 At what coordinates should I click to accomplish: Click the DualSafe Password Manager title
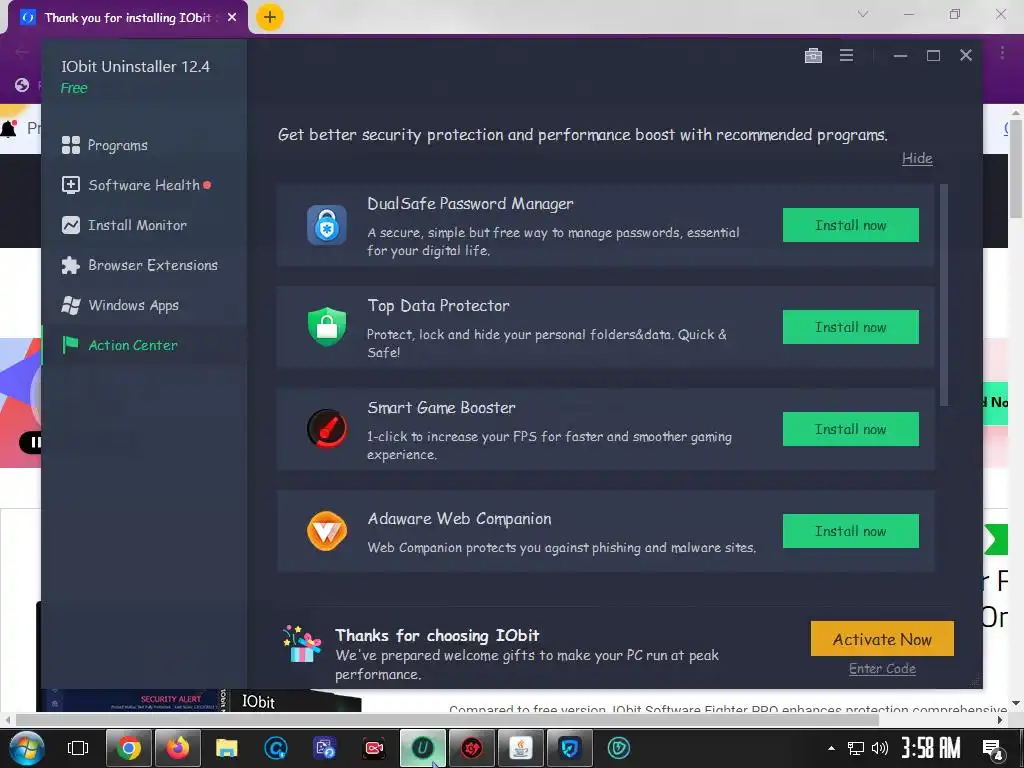point(470,204)
